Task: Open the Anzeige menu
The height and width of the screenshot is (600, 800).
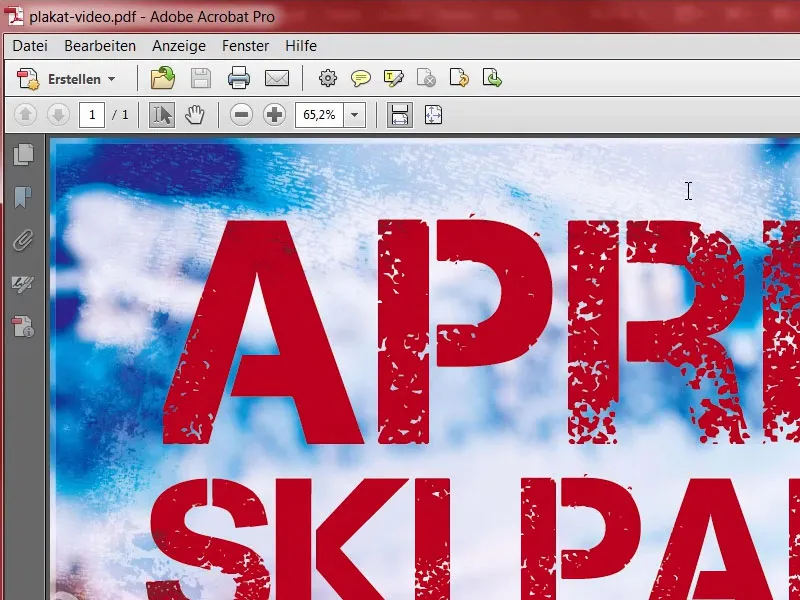Action: pos(179,46)
